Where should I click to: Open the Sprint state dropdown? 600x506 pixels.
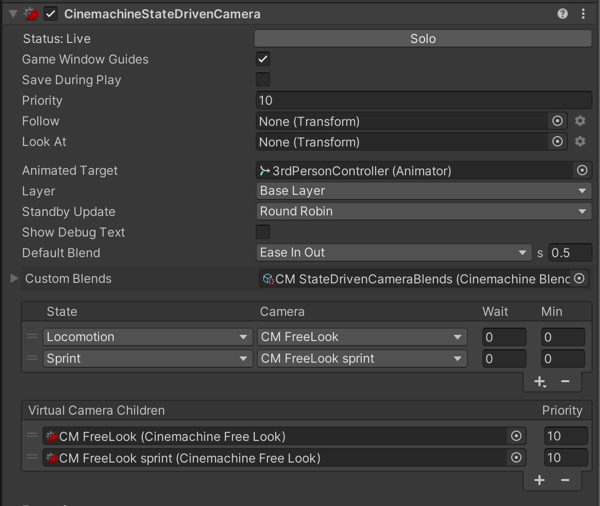[147, 358]
